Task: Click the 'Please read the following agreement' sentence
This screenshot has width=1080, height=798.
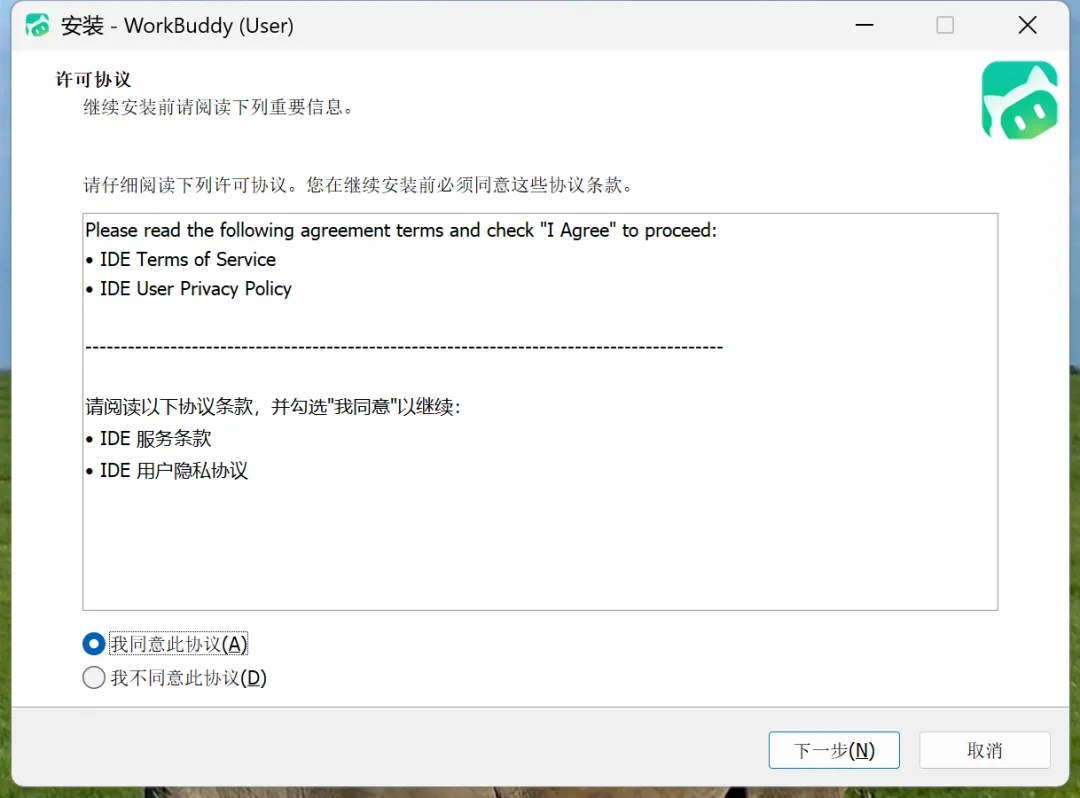Action: [401, 230]
